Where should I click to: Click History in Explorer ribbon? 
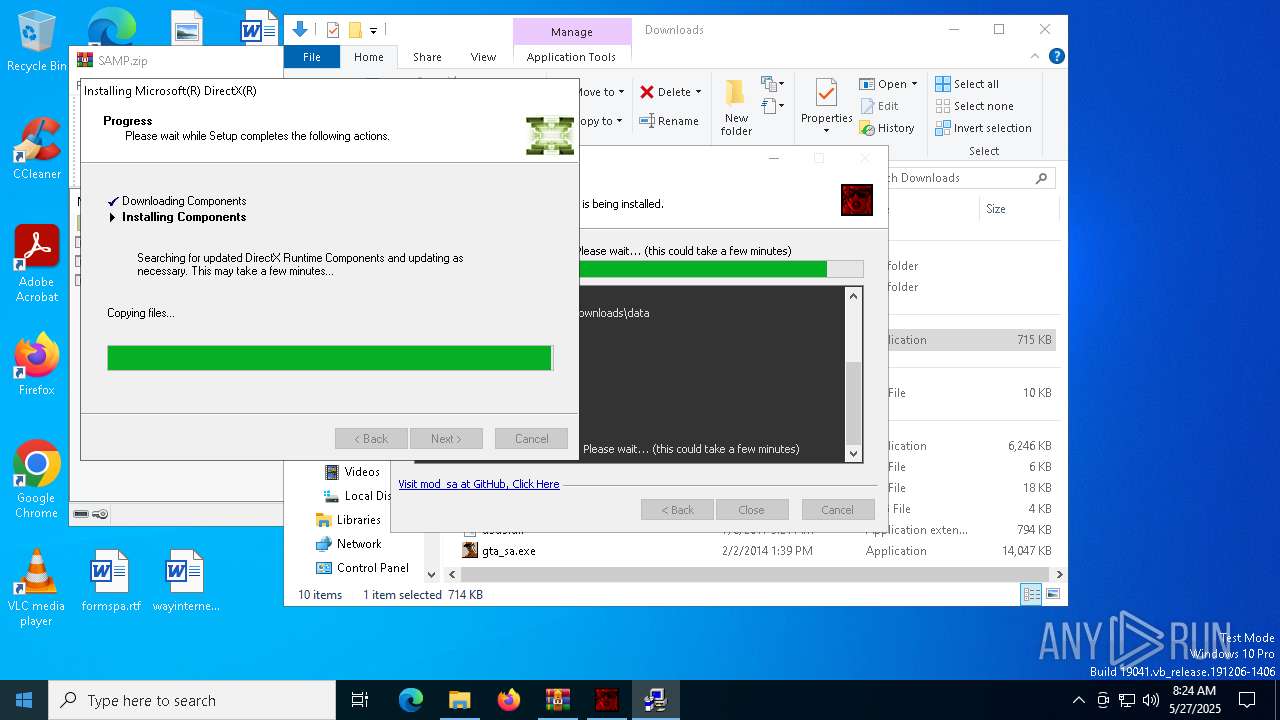pyautogui.click(x=887, y=128)
